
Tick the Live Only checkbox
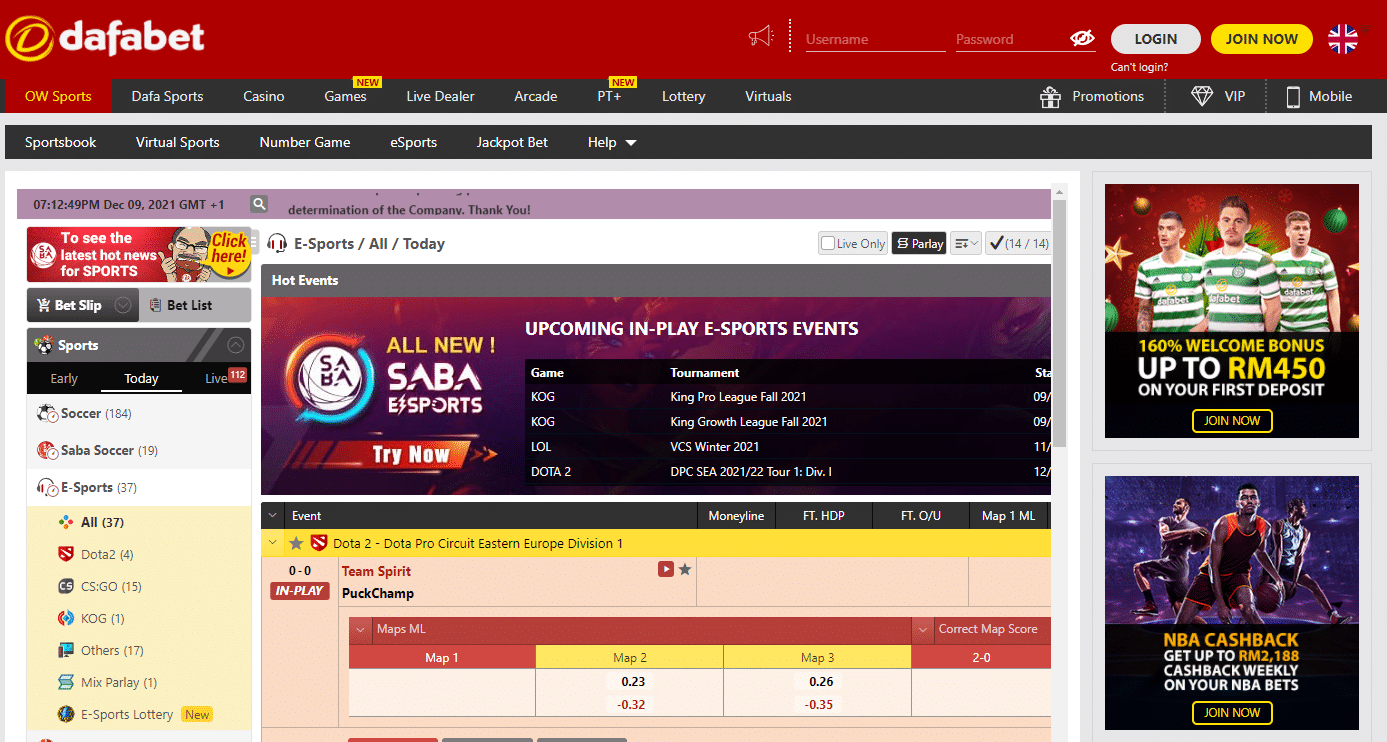828,243
